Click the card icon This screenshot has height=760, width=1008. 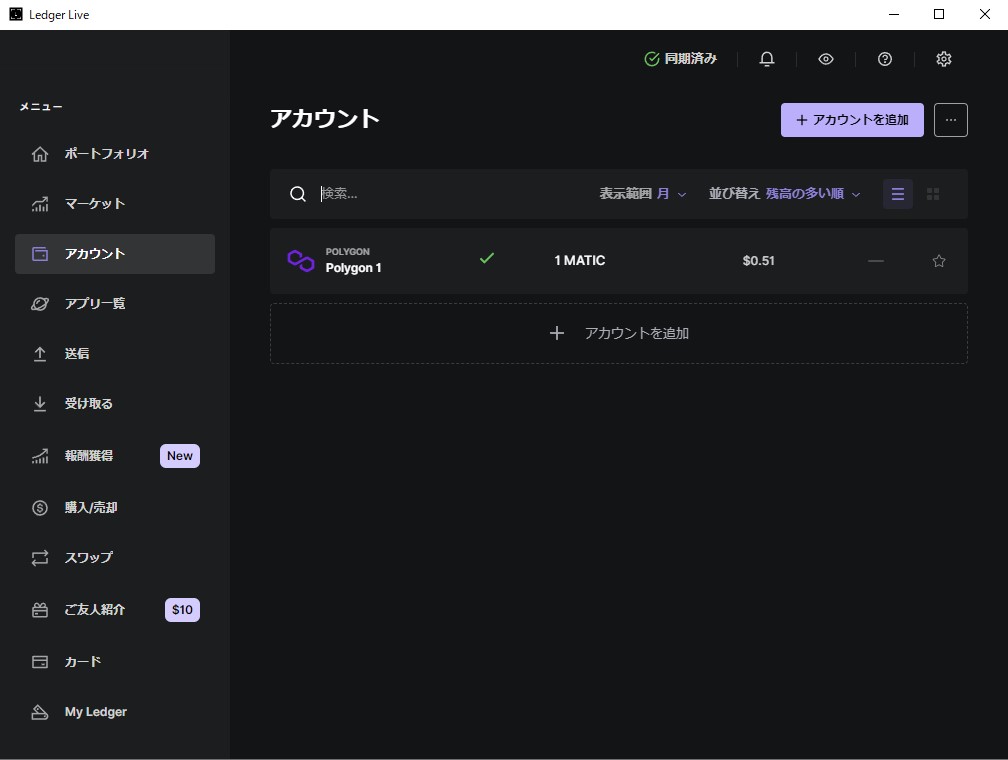(x=40, y=662)
